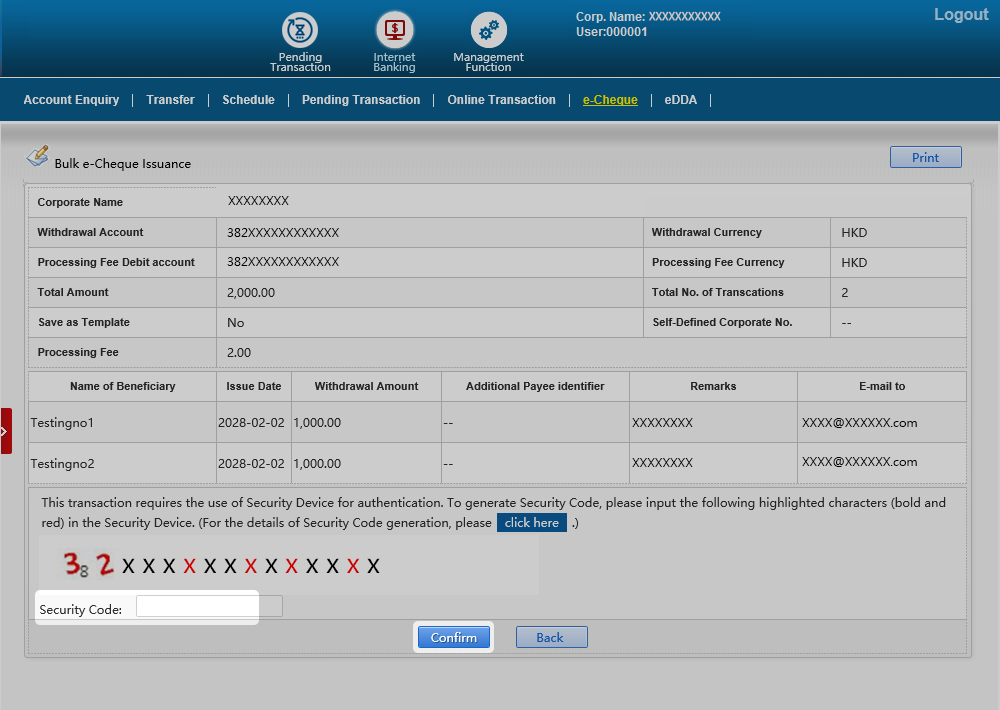This screenshot has height=710, width=1000.
Task: Open the eDDA menu
Action: point(681,100)
